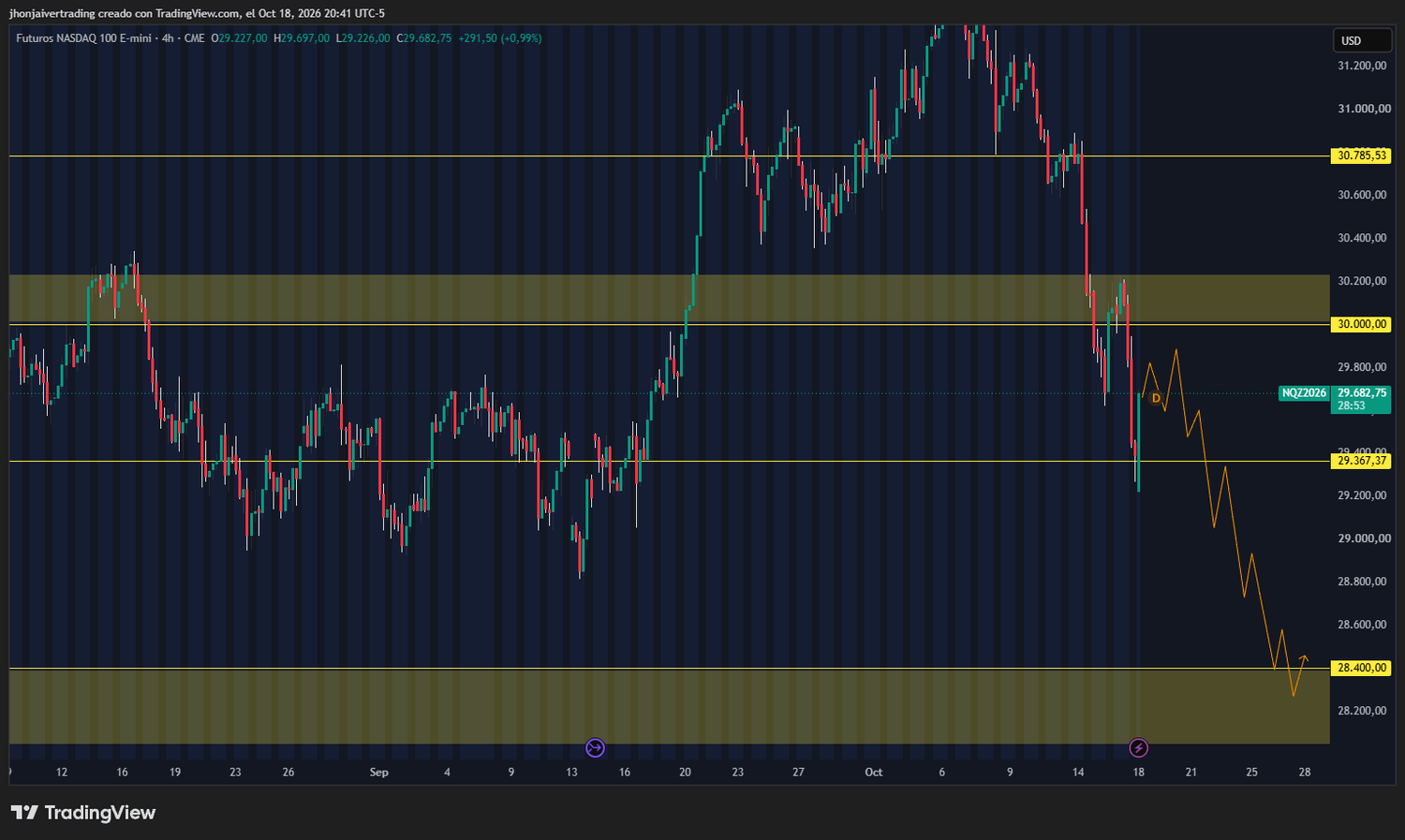
Task: Click the 28 date label on time axis
Action: 1305,773
